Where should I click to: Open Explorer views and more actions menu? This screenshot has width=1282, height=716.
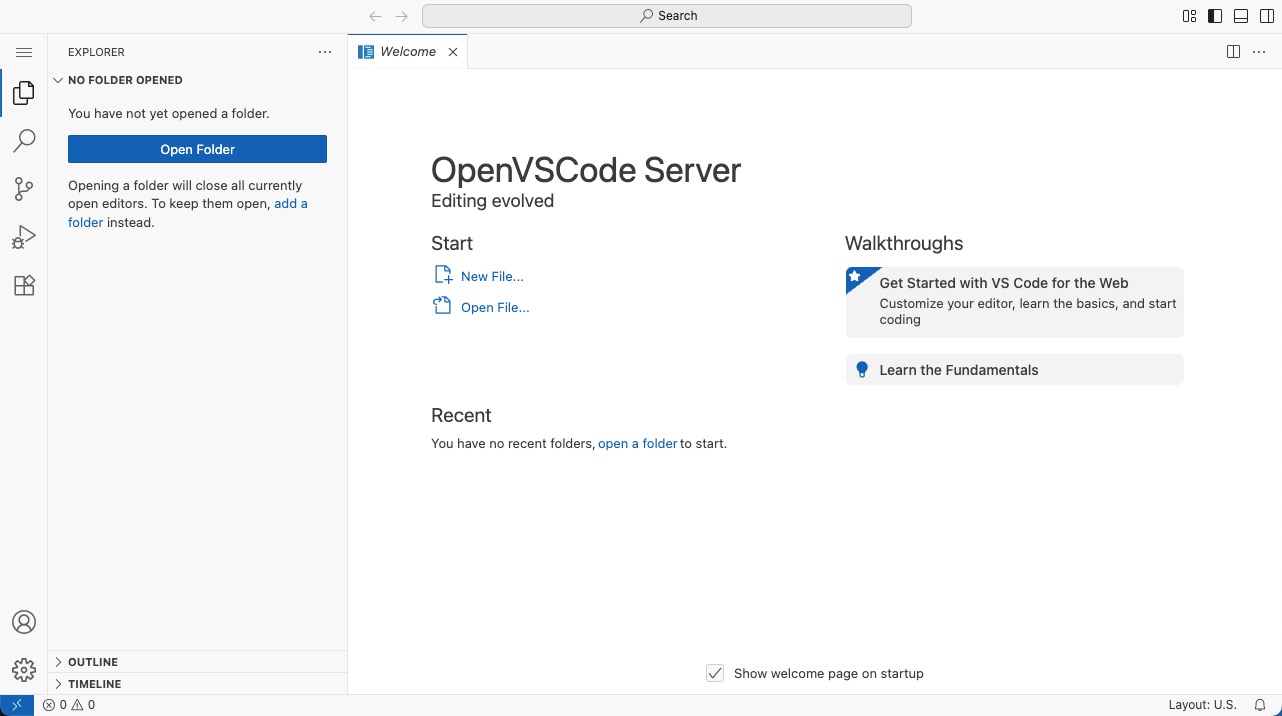click(x=325, y=52)
